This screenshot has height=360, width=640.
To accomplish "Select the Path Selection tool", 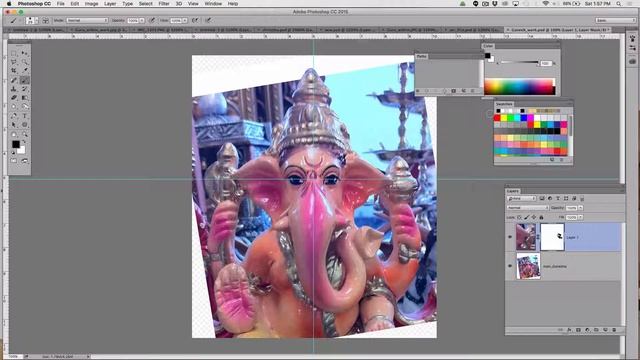I will [x=14, y=125].
